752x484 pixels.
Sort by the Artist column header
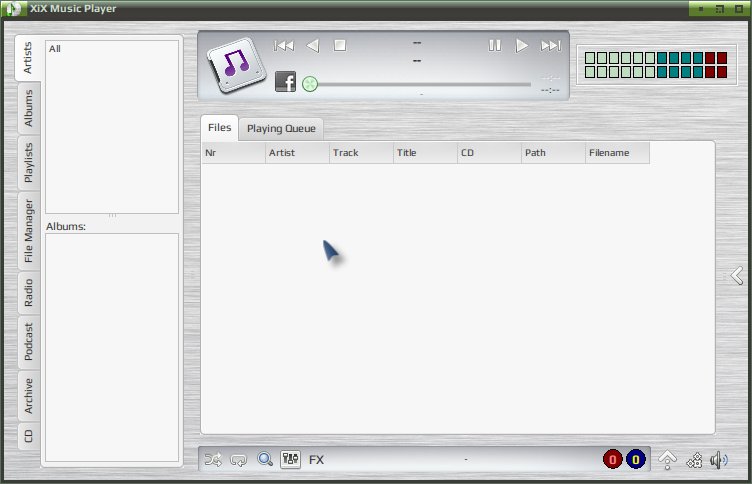point(297,153)
